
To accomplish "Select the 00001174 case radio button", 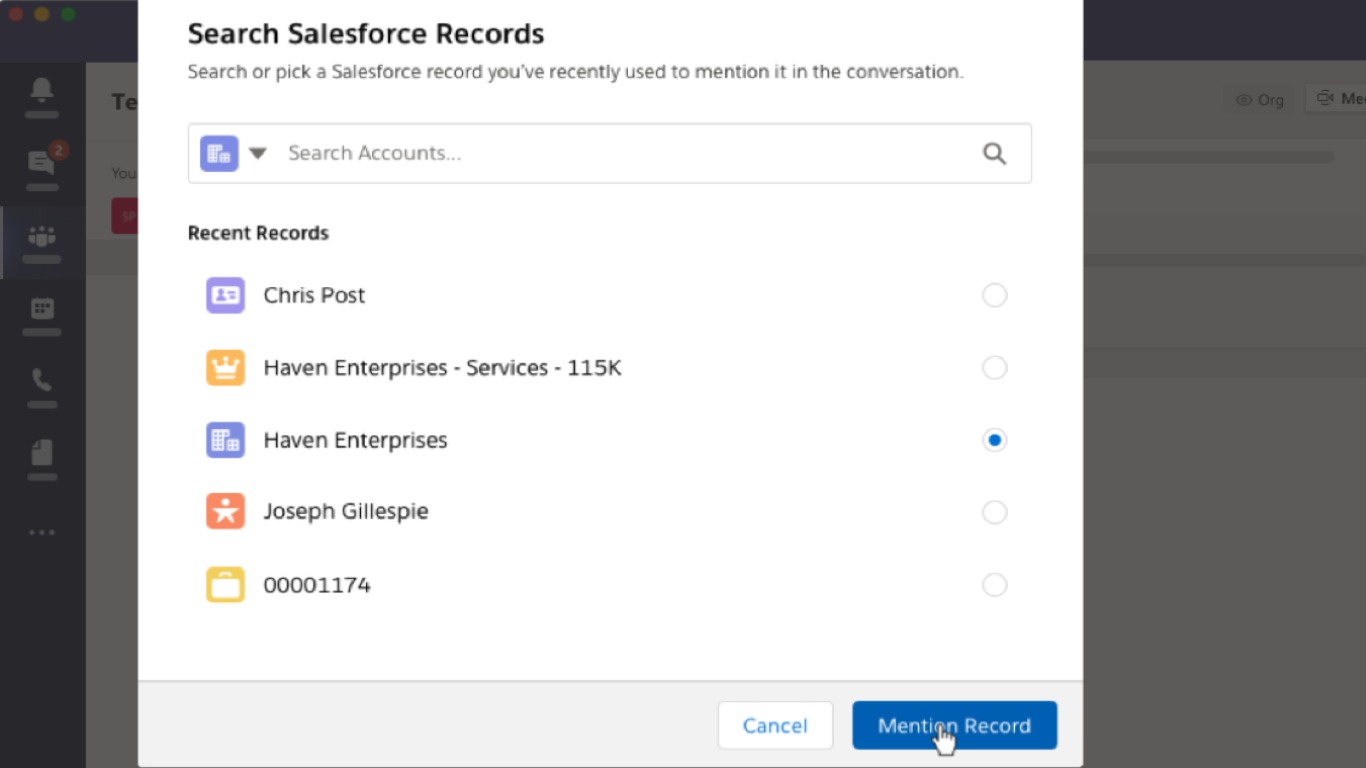I will (994, 585).
